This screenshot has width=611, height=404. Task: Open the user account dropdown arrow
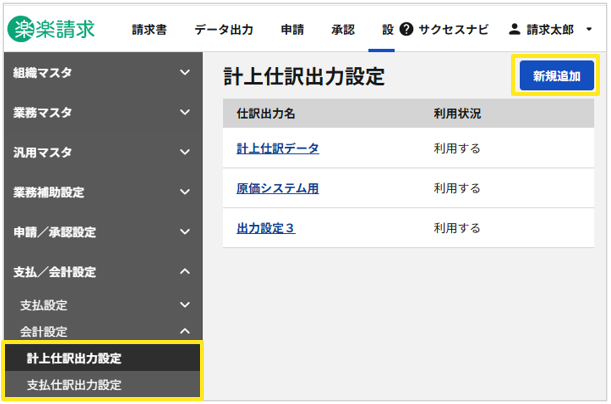[589, 30]
